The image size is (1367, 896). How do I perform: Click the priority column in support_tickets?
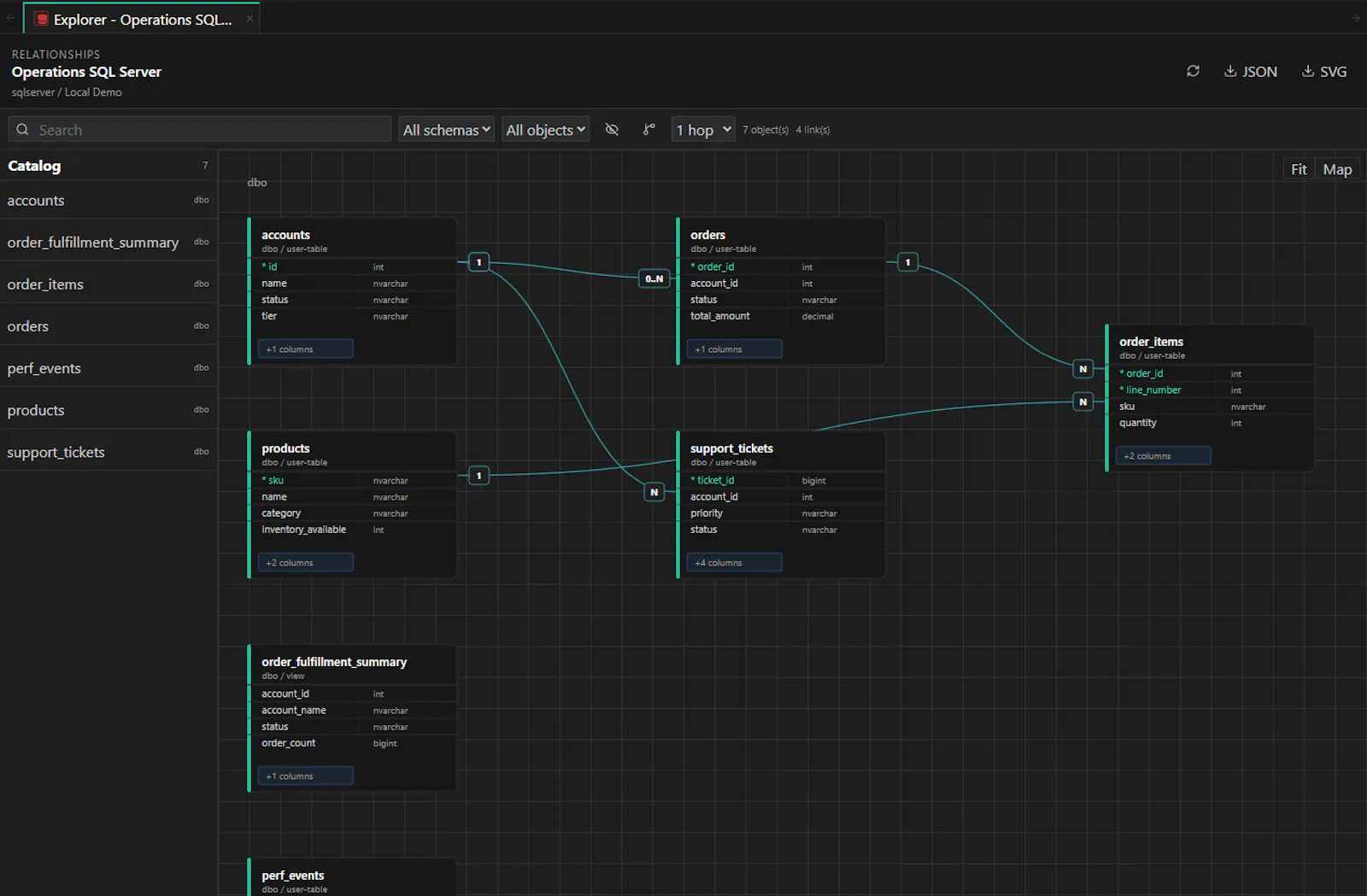[783, 513]
